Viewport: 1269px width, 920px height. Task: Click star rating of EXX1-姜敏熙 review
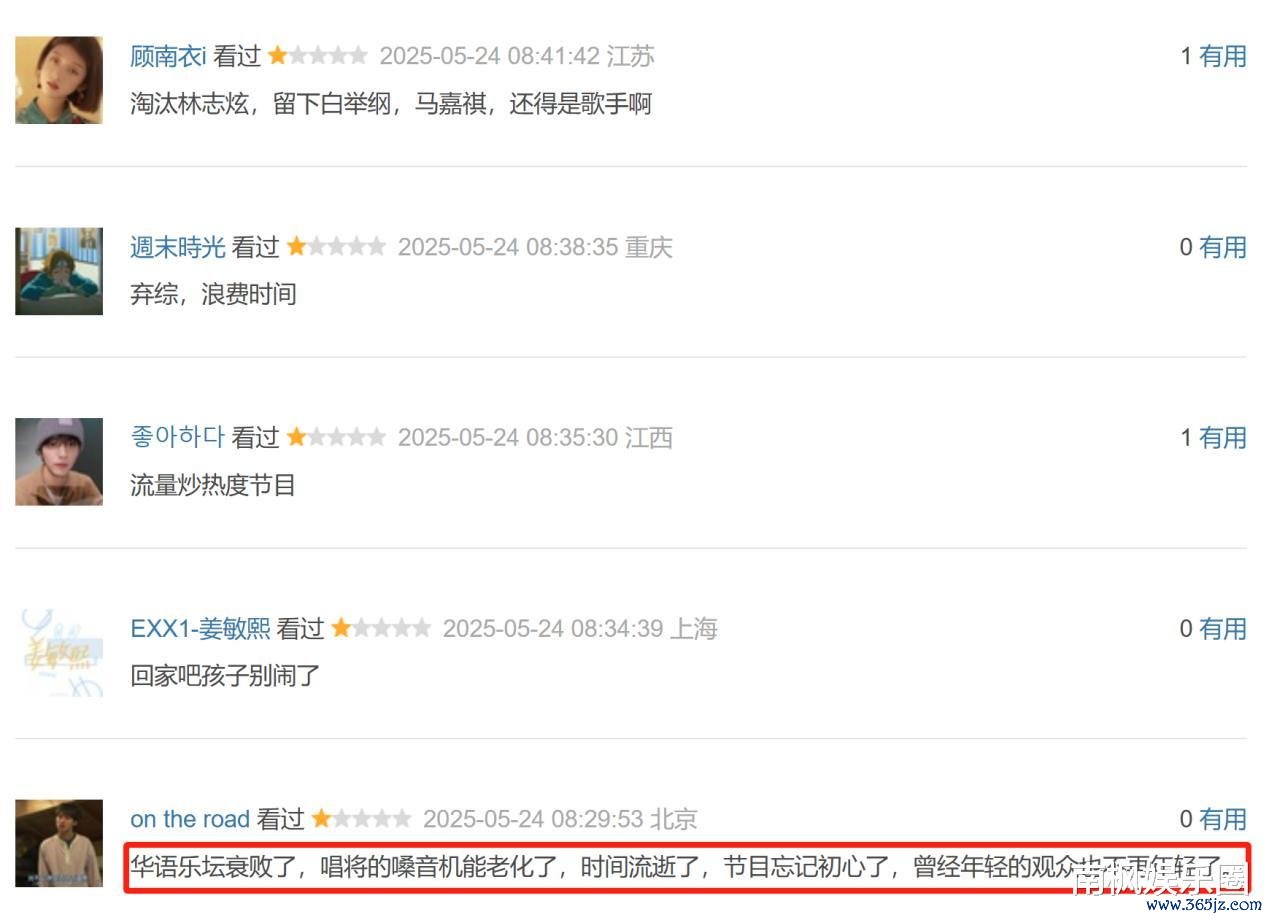pos(381,628)
